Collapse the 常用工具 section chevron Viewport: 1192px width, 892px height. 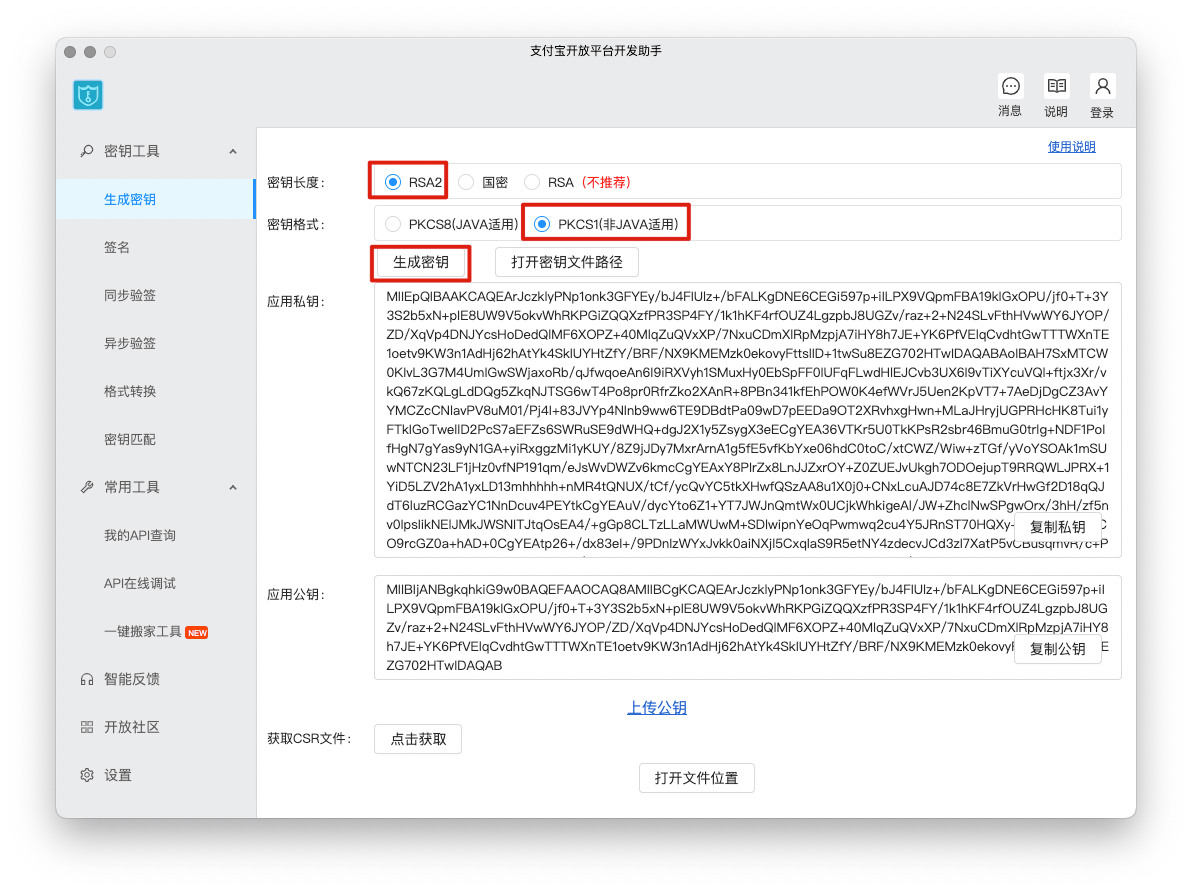[233, 488]
